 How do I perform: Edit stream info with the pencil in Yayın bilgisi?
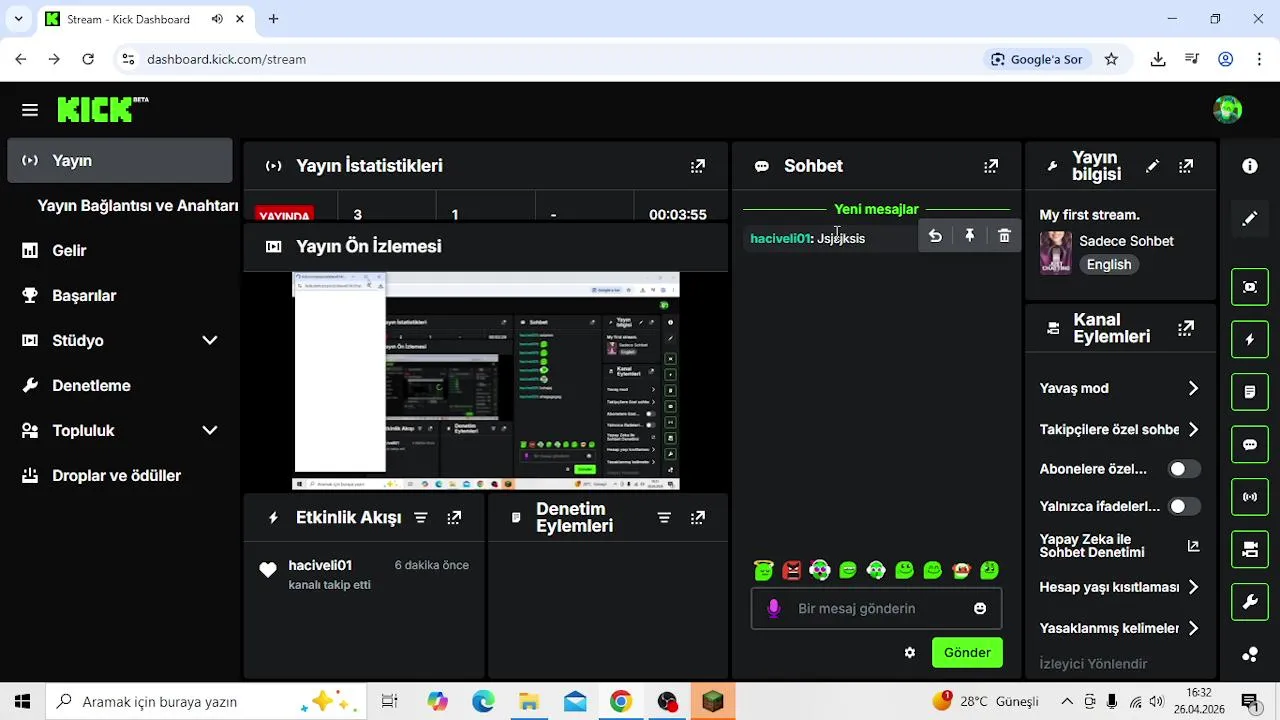[1152, 166]
